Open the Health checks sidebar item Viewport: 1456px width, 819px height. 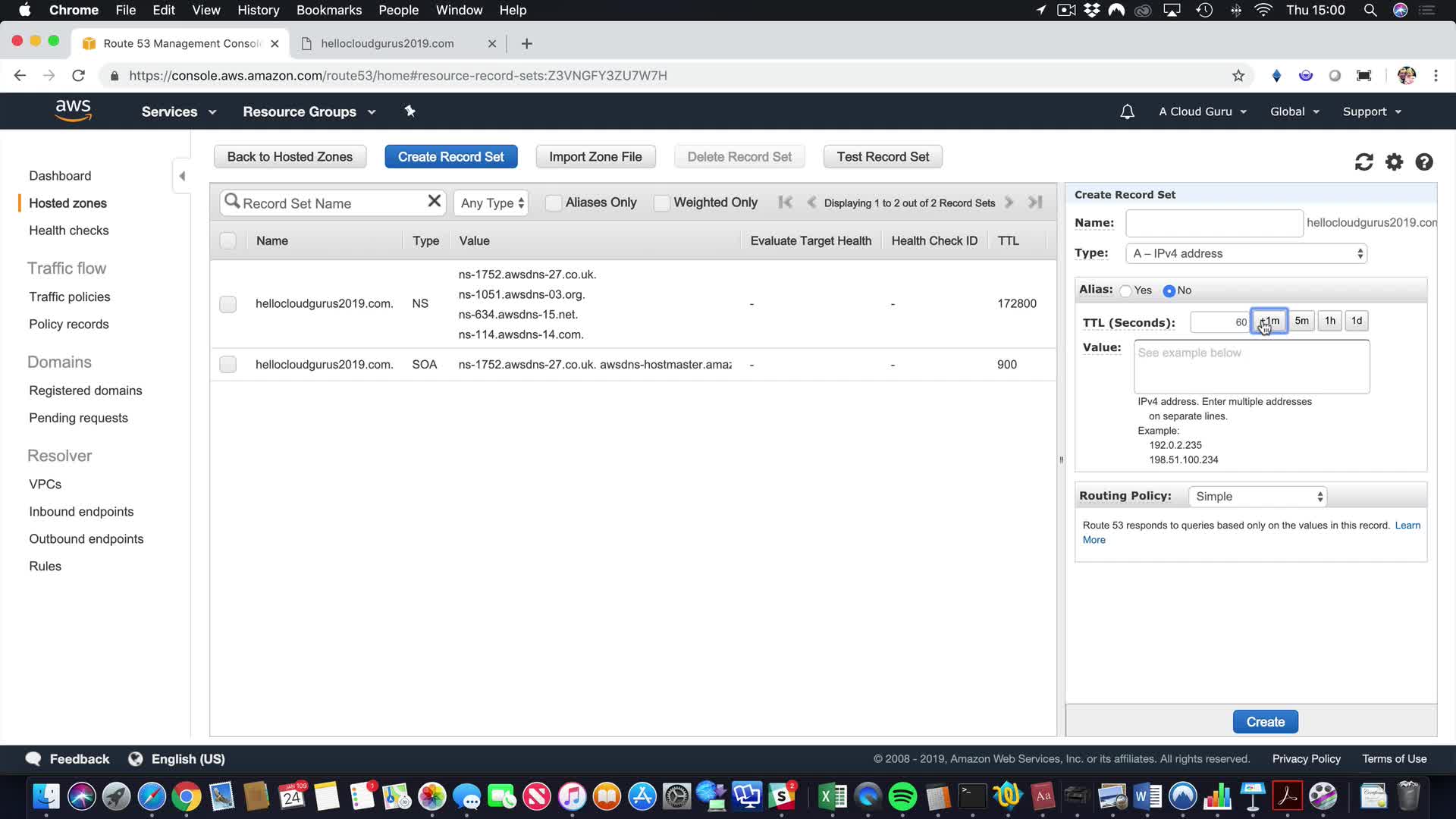[x=68, y=231]
